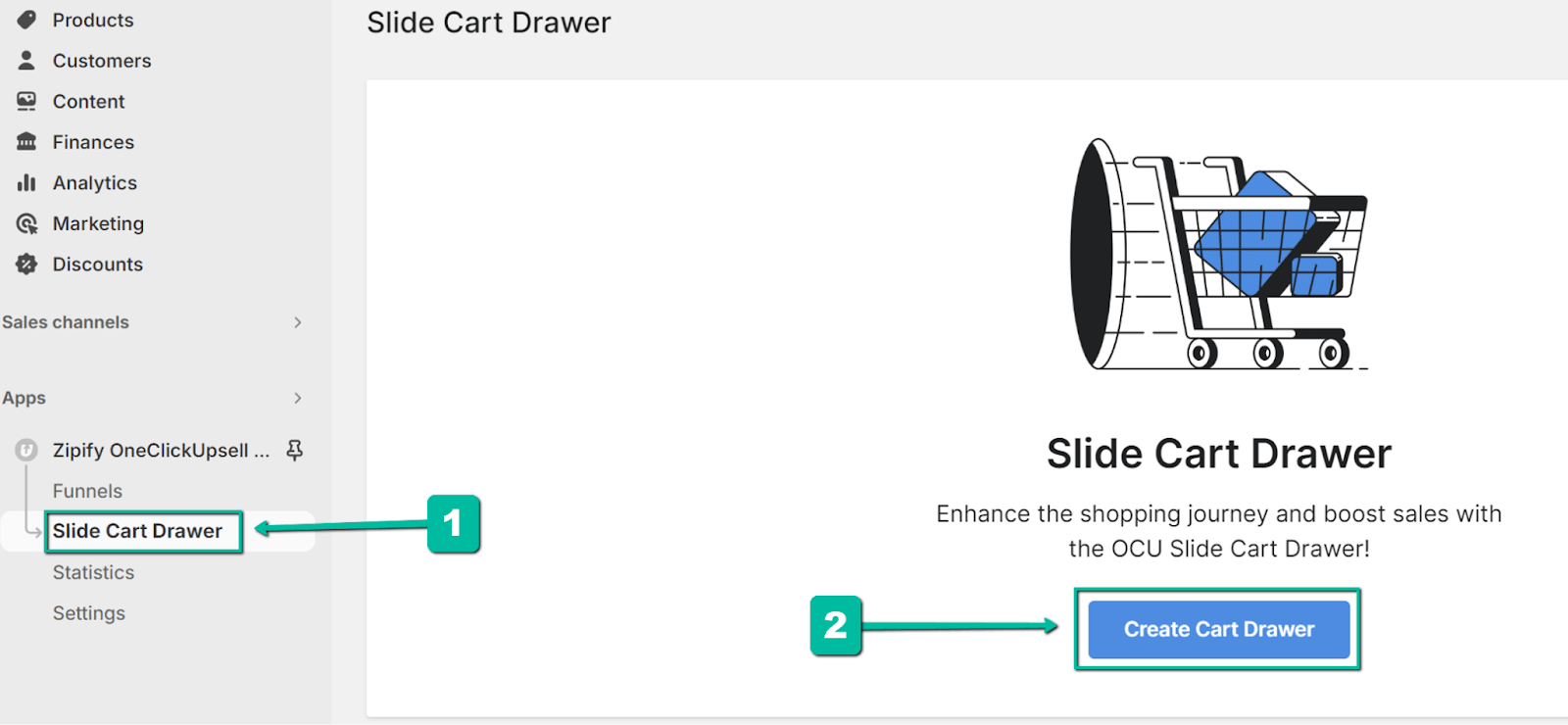The width and height of the screenshot is (1568, 725).
Task: Expand the Sales channels section
Action: click(297, 321)
